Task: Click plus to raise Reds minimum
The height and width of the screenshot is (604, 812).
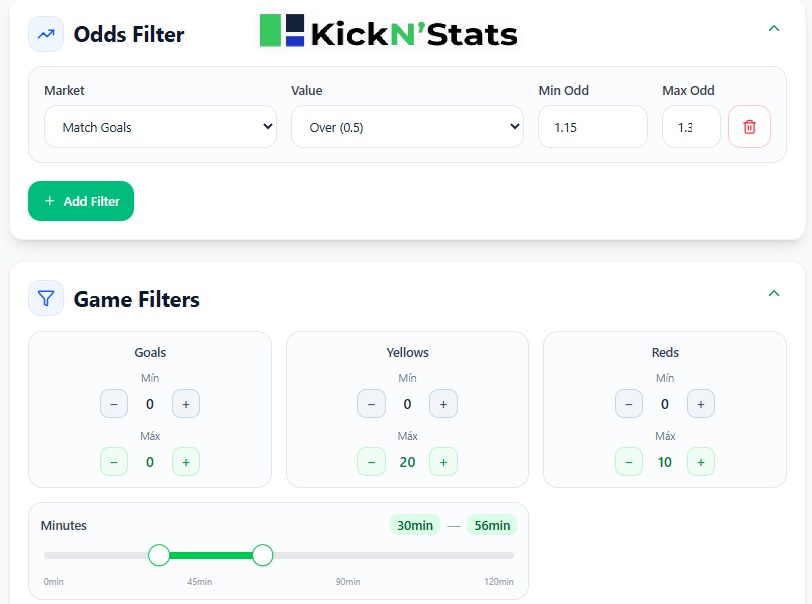Action: [701, 403]
